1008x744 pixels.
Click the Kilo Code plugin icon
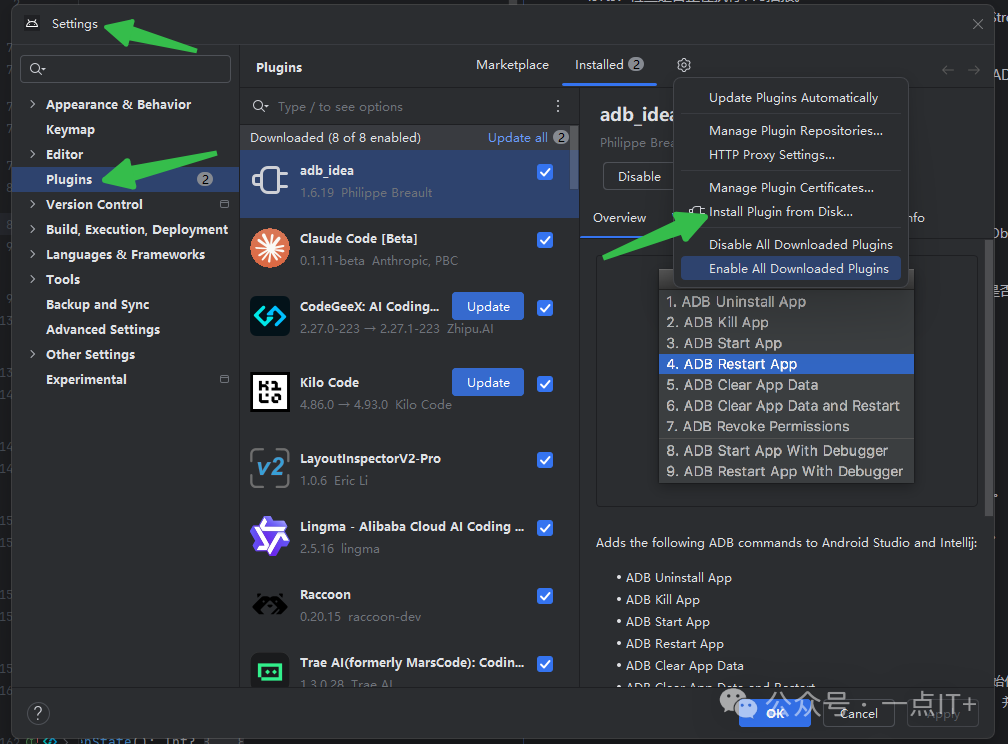pyautogui.click(x=269, y=392)
